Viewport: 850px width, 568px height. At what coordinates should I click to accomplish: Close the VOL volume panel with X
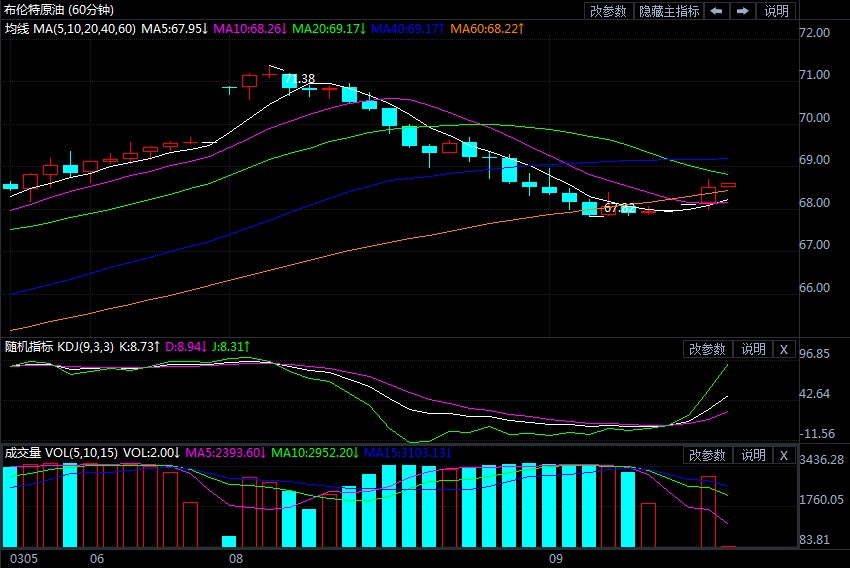(x=784, y=455)
